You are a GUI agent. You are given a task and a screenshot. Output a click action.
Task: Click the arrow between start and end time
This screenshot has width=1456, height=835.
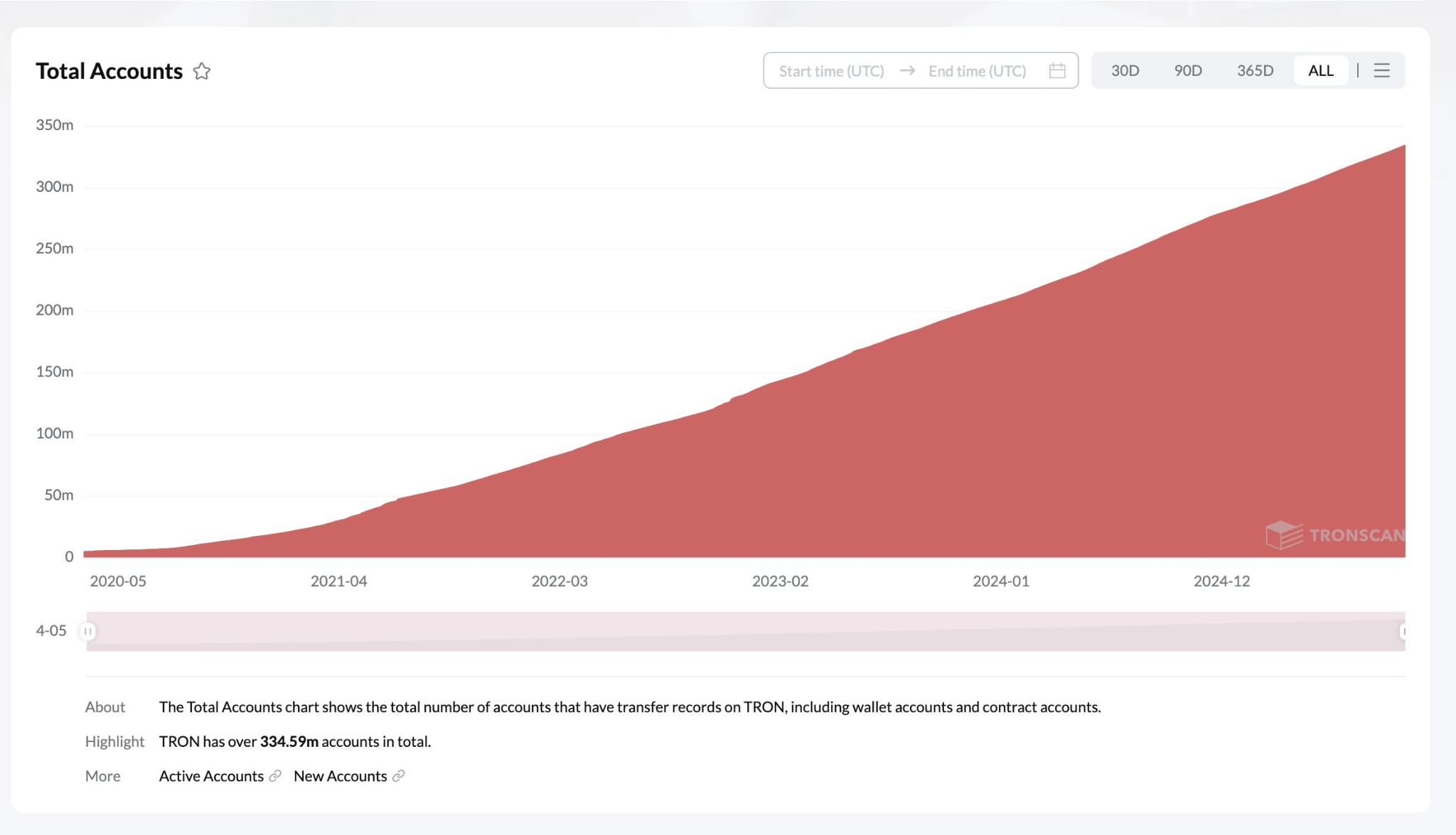tap(906, 70)
